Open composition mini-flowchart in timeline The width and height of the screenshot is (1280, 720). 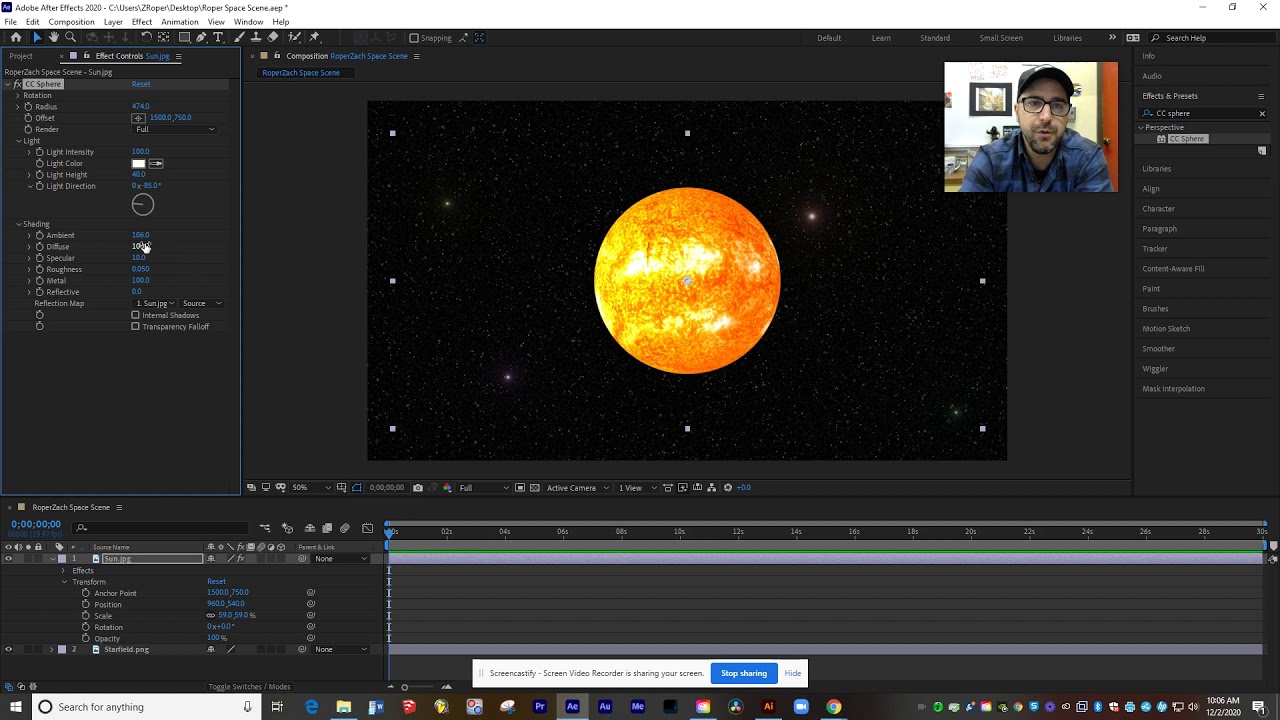coord(265,528)
